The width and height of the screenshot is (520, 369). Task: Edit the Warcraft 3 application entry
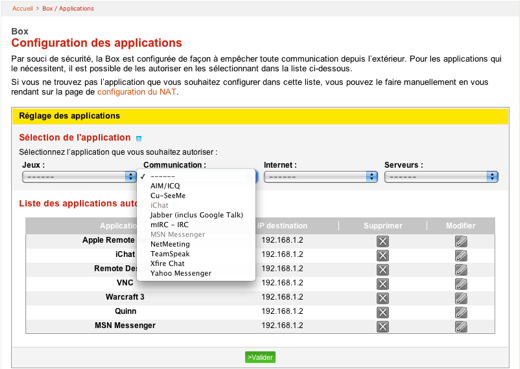click(x=461, y=298)
